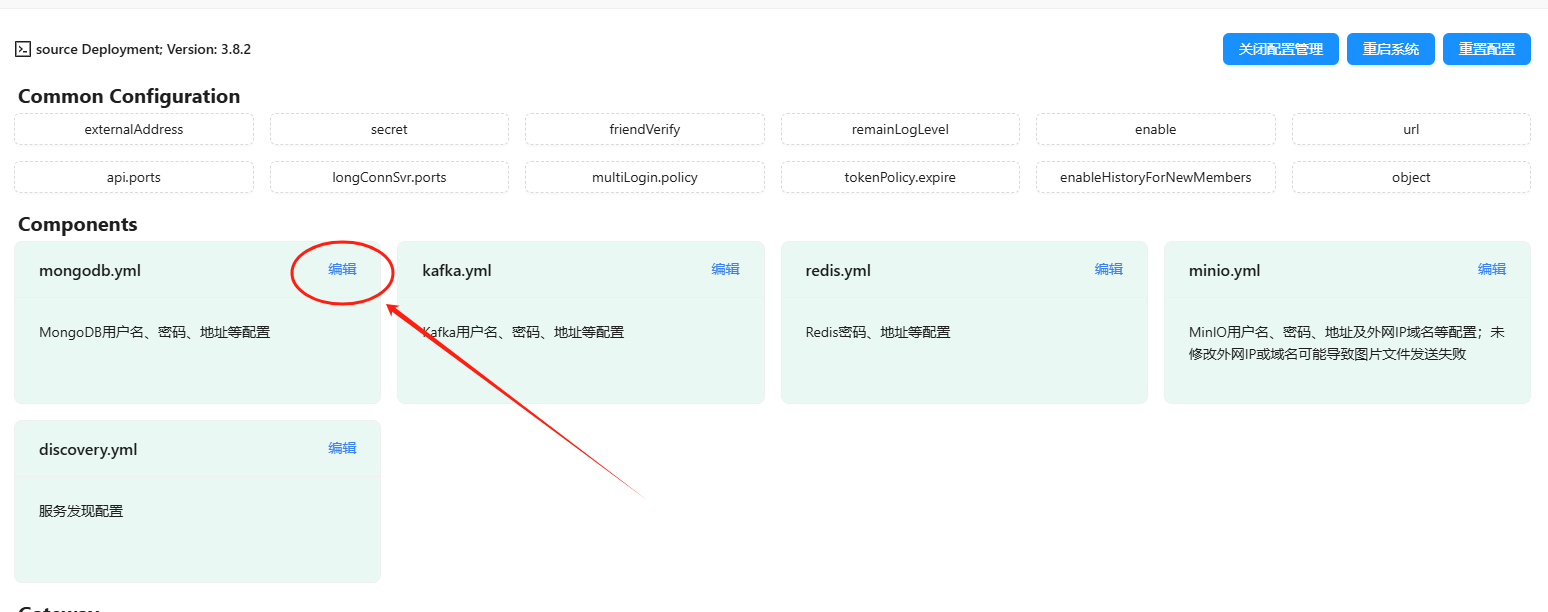Viewport: 1548px width, 612px height.
Task: Open the minio.yml 编辑 link
Action: pyautogui.click(x=1491, y=269)
